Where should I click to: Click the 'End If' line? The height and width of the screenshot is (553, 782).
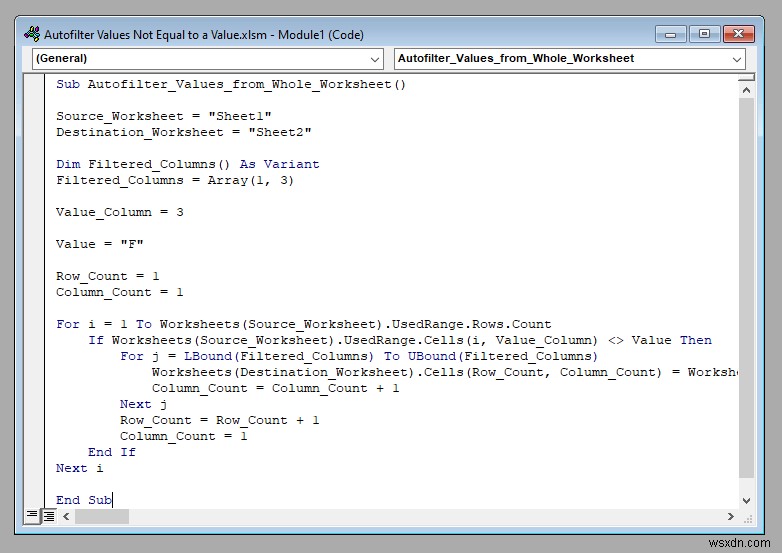click(112, 452)
